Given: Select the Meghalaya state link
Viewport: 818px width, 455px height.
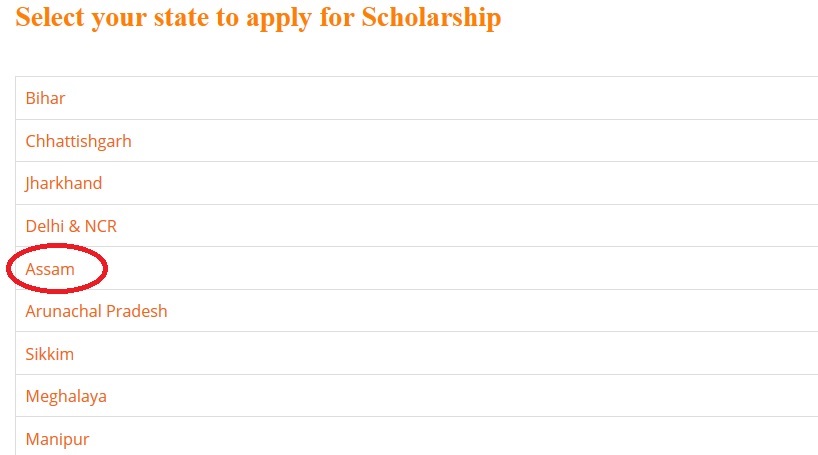Looking at the screenshot, I should click(x=66, y=397).
